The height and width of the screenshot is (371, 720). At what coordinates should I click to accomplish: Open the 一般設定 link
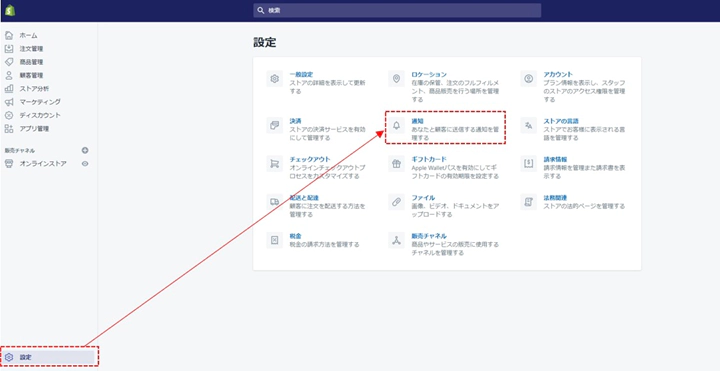301,74
